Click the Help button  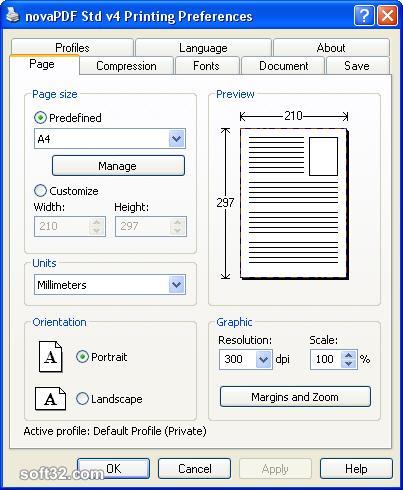click(x=356, y=468)
